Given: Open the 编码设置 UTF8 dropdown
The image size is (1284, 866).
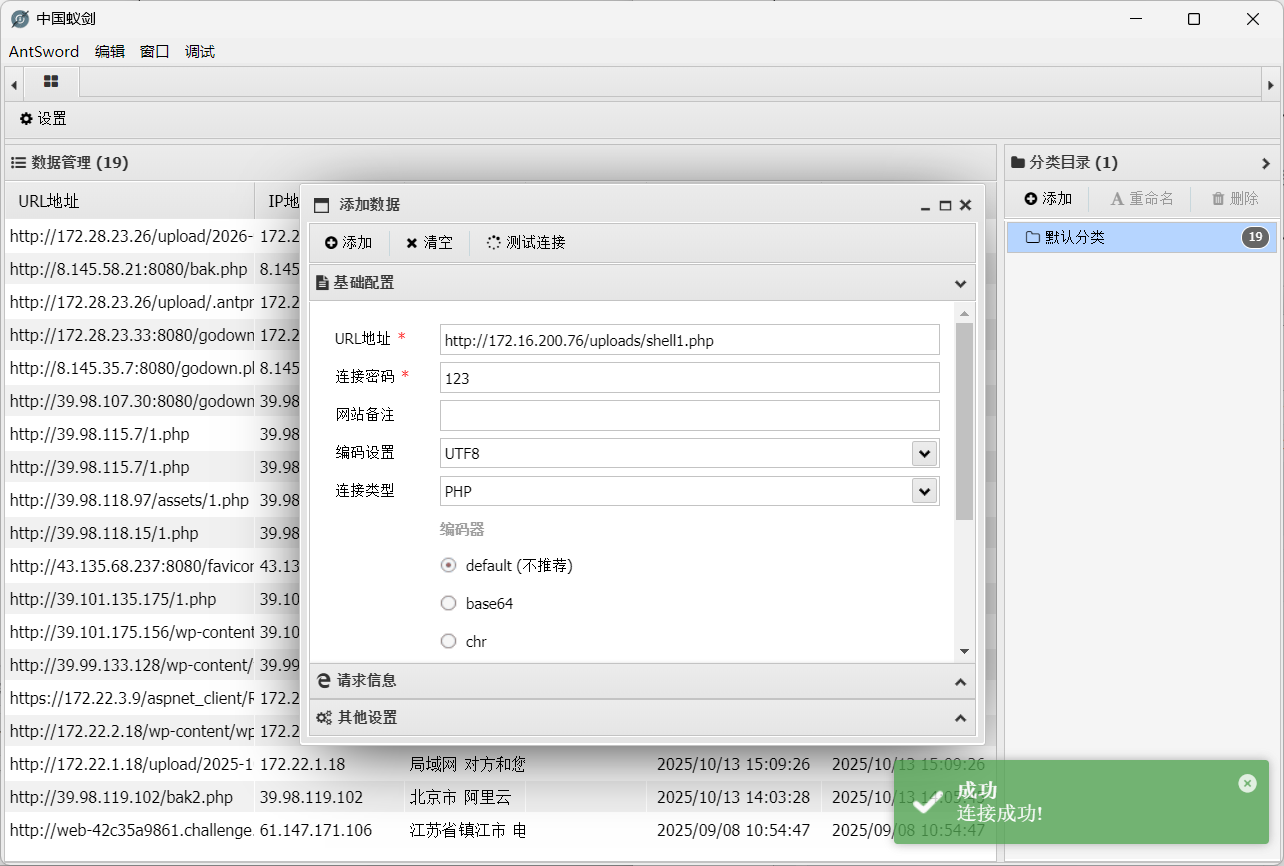Looking at the screenshot, I should coord(924,453).
